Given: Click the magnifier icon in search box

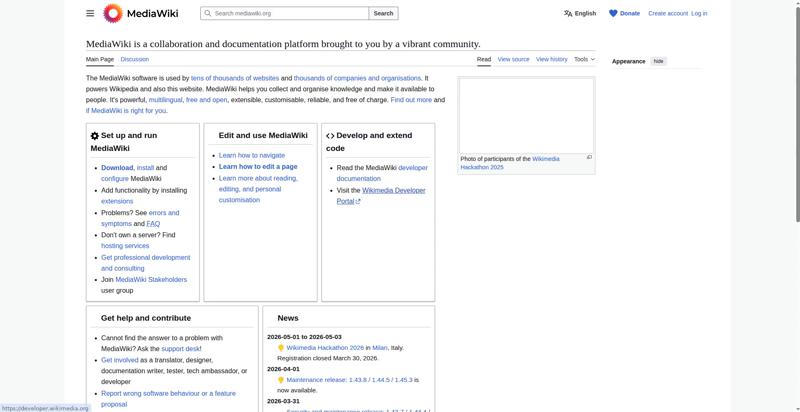Looking at the screenshot, I should tap(207, 13).
